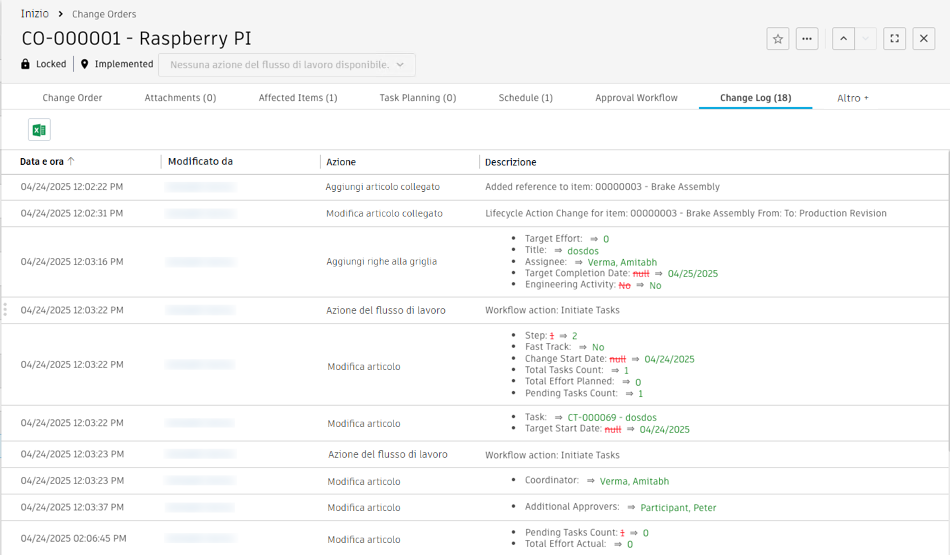Click the 'Participant, Peter' approver value
The width and height of the screenshot is (950, 555).
coord(678,508)
